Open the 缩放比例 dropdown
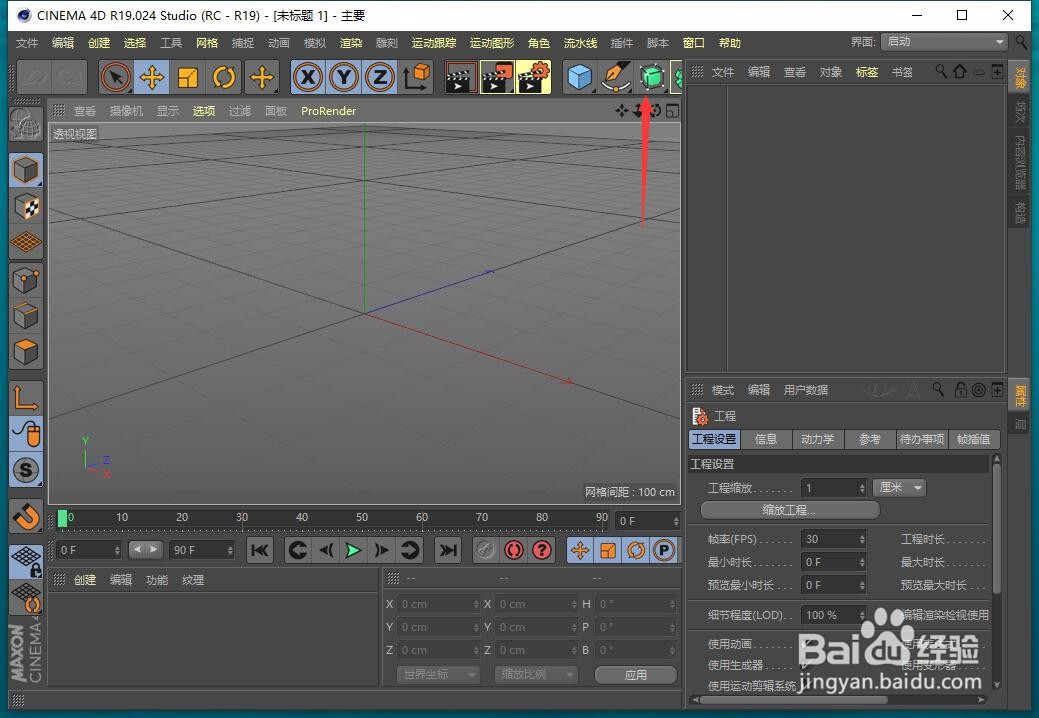The width and height of the screenshot is (1039, 718). [536, 674]
